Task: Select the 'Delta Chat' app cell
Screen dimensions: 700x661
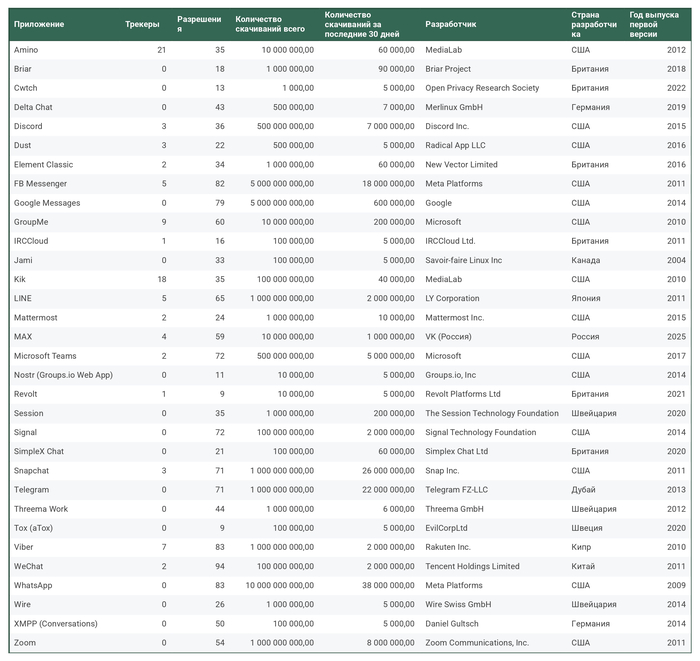Action: 33,107
